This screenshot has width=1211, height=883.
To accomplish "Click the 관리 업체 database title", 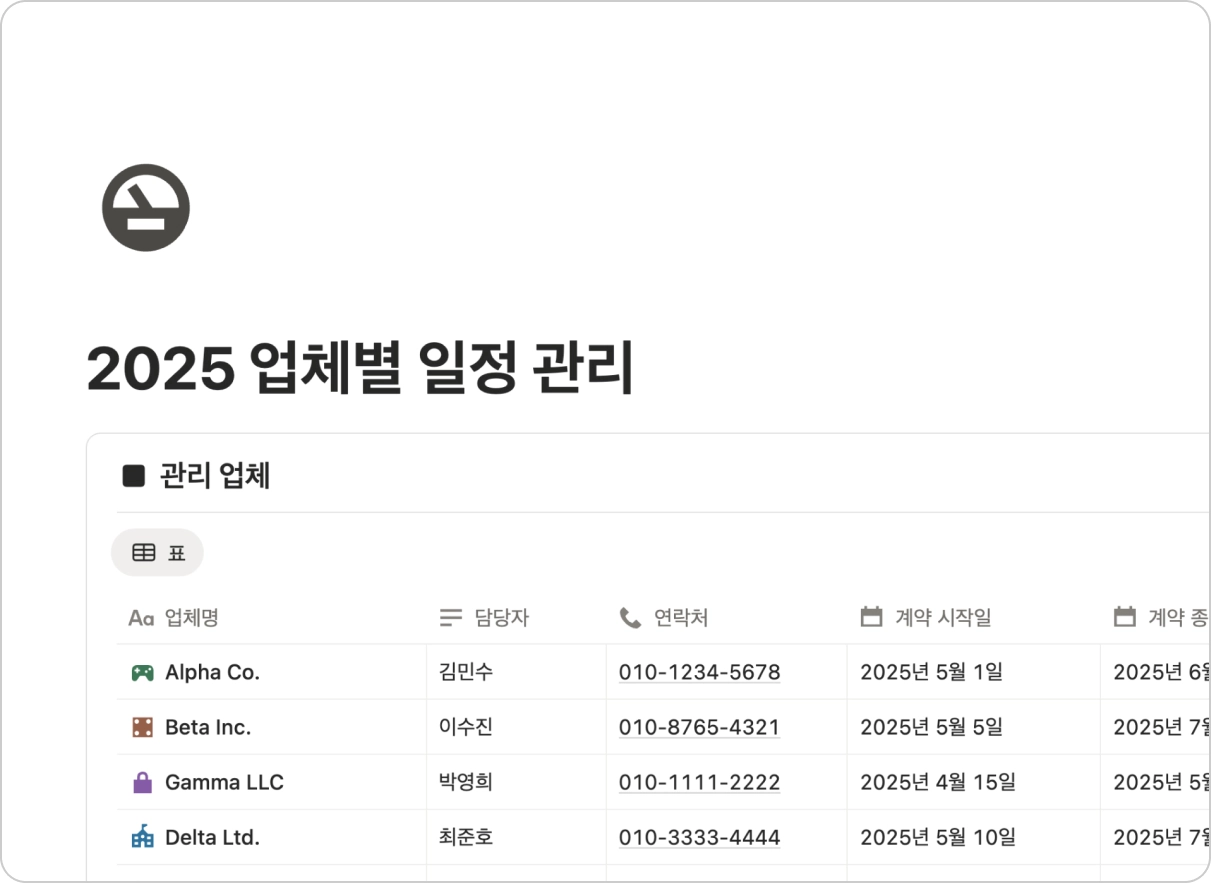I will pyautogui.click(x=215, y=476).
